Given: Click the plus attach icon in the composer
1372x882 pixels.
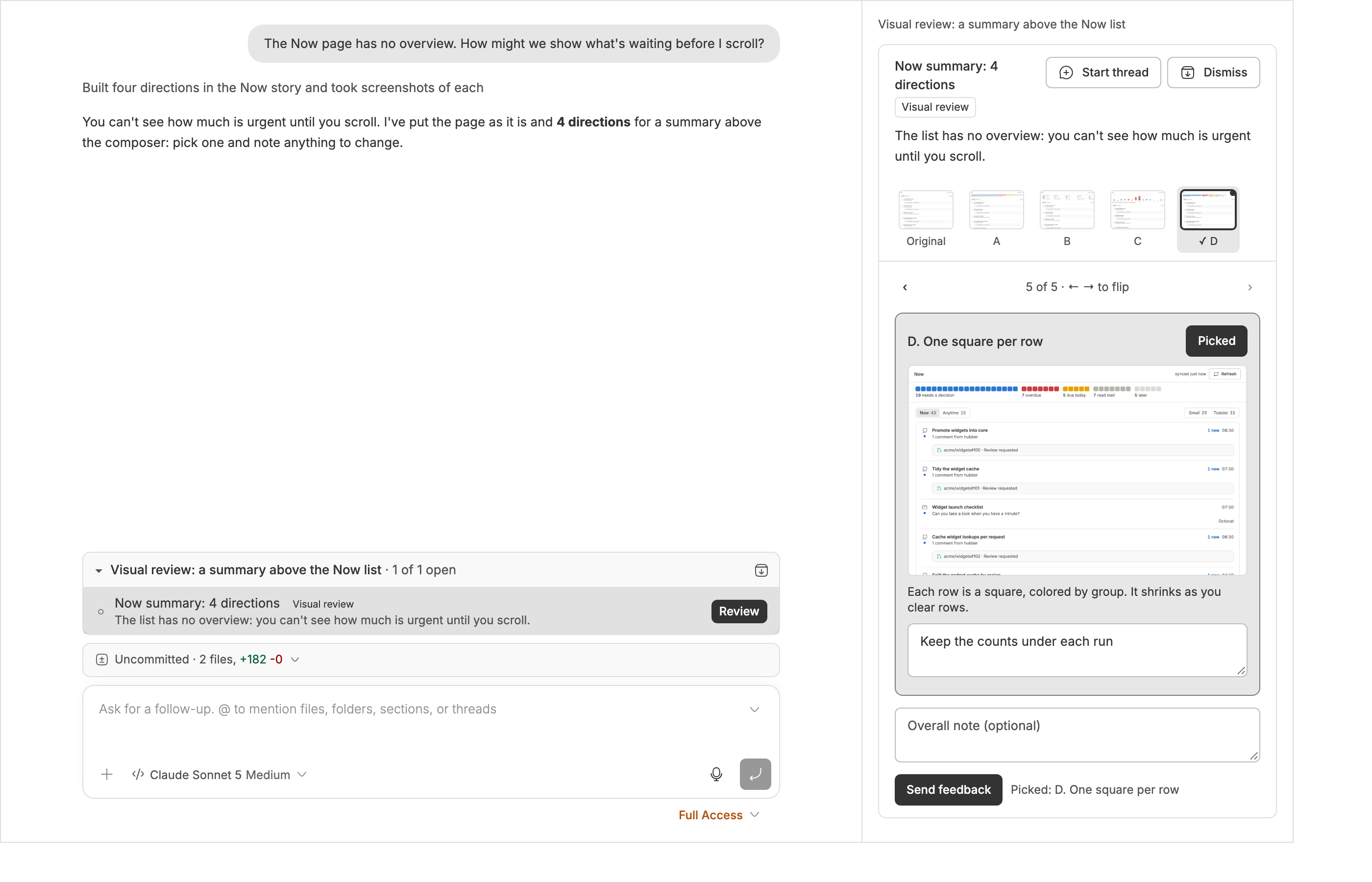Looking at the screenshot, I should [x=106, y=774].
